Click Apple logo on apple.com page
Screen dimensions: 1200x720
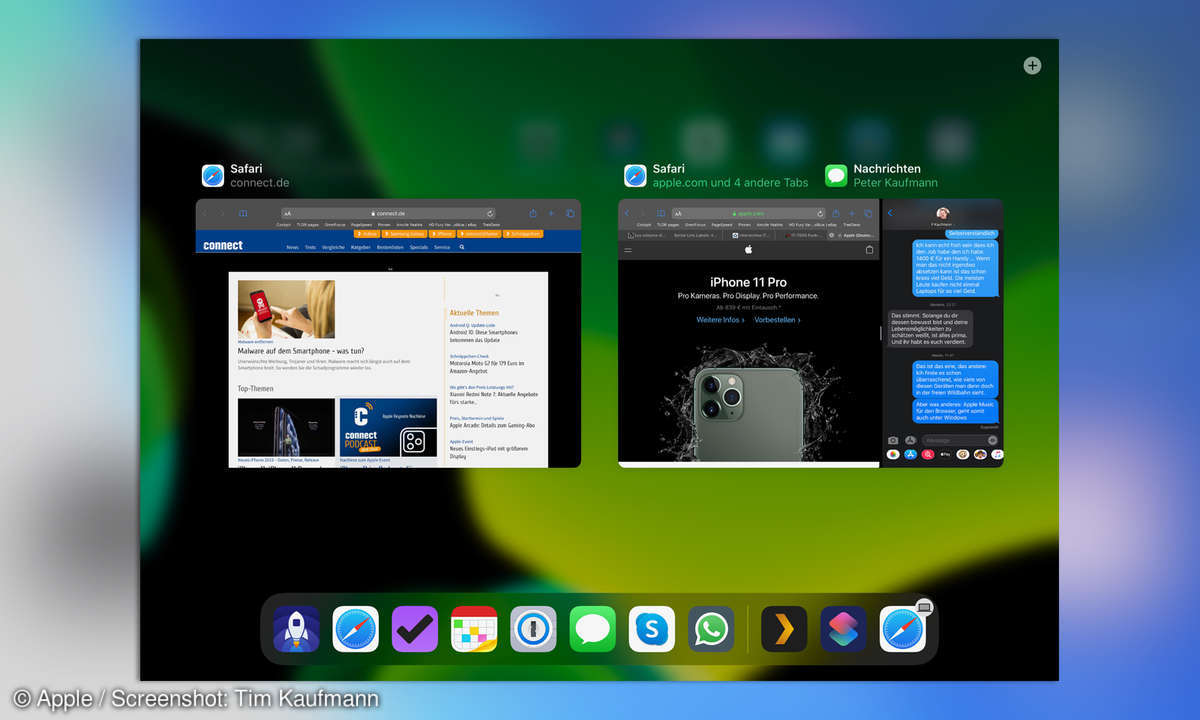748,249
